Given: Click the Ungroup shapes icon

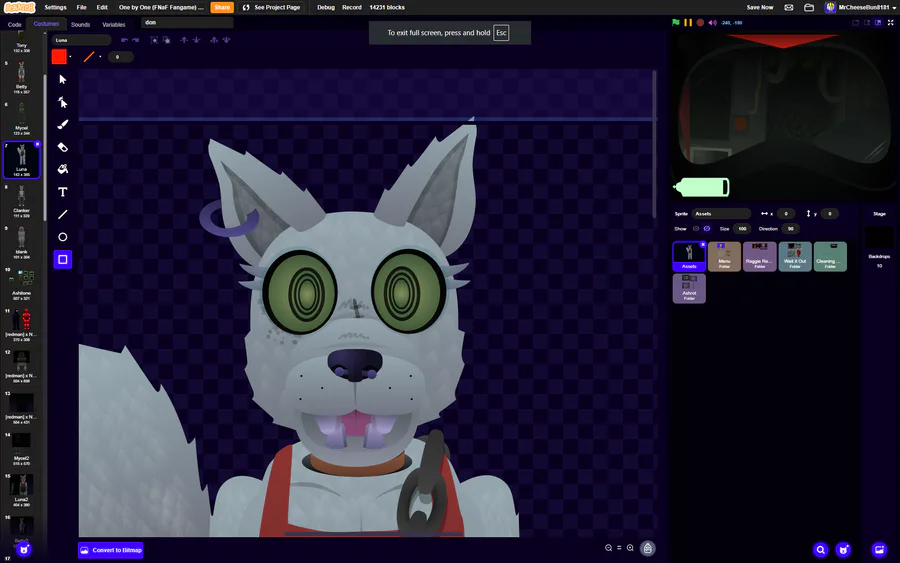Looking at the screenshot, I should point(166,40).
